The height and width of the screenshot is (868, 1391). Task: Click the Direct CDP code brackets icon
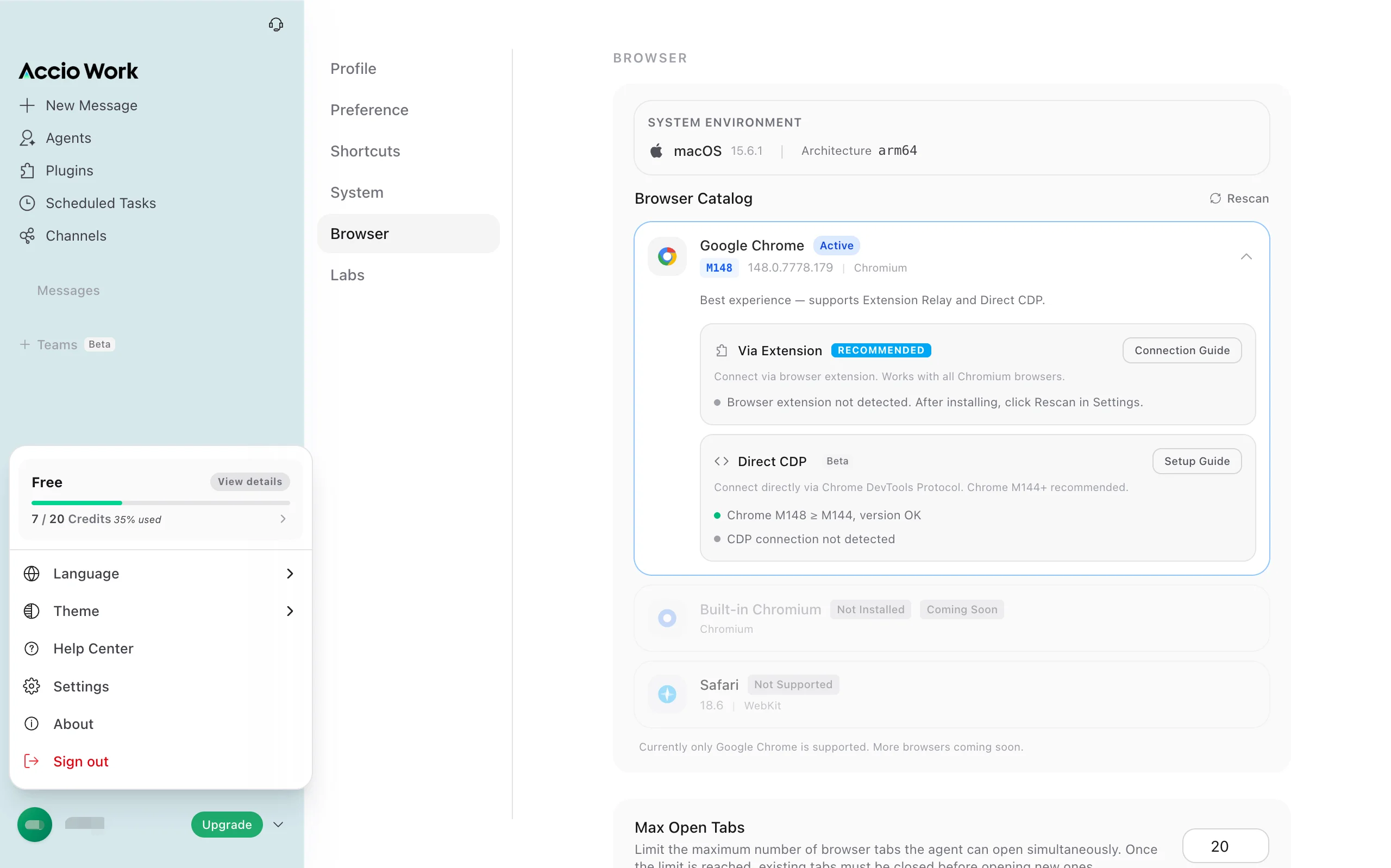[722, 462]
